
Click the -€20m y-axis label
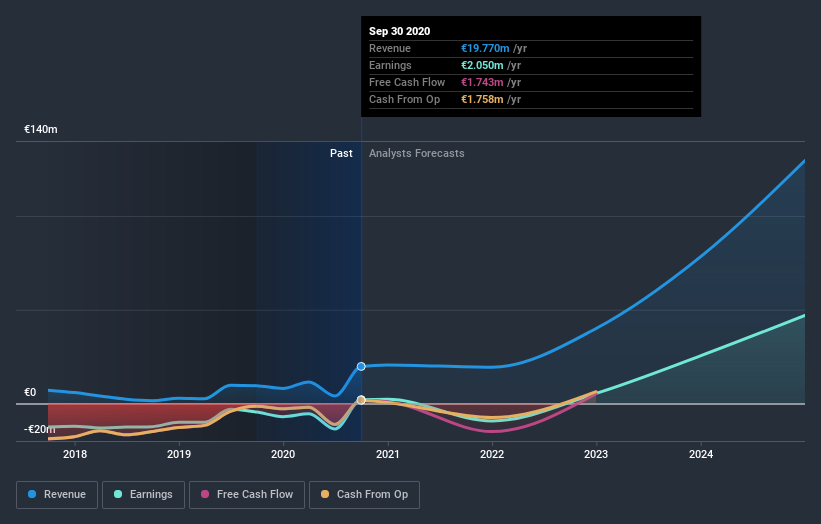[x=40, y=429]
